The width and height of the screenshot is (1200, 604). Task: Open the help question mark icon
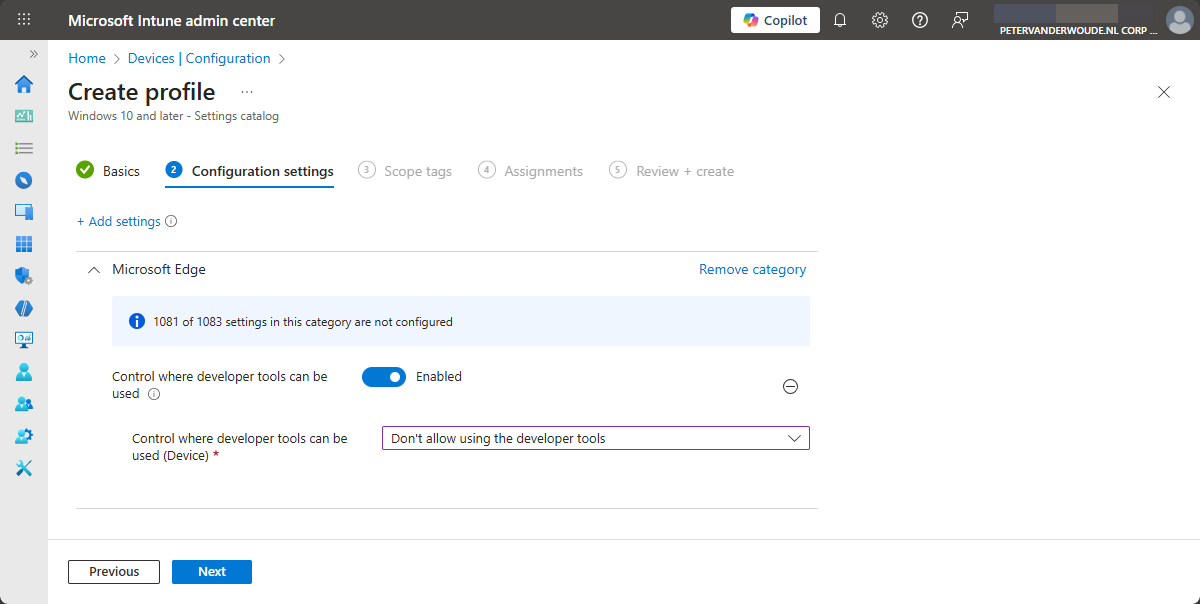click(920, 20)
